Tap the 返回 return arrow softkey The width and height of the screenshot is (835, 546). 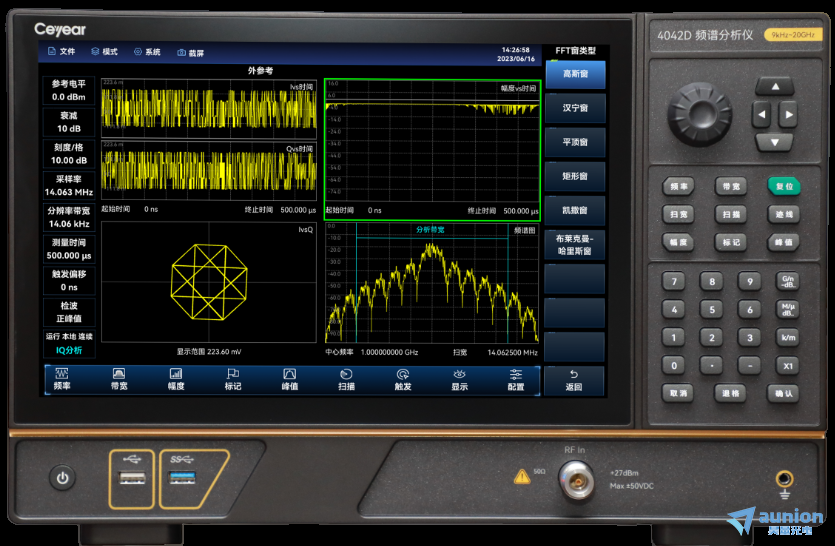574,380
